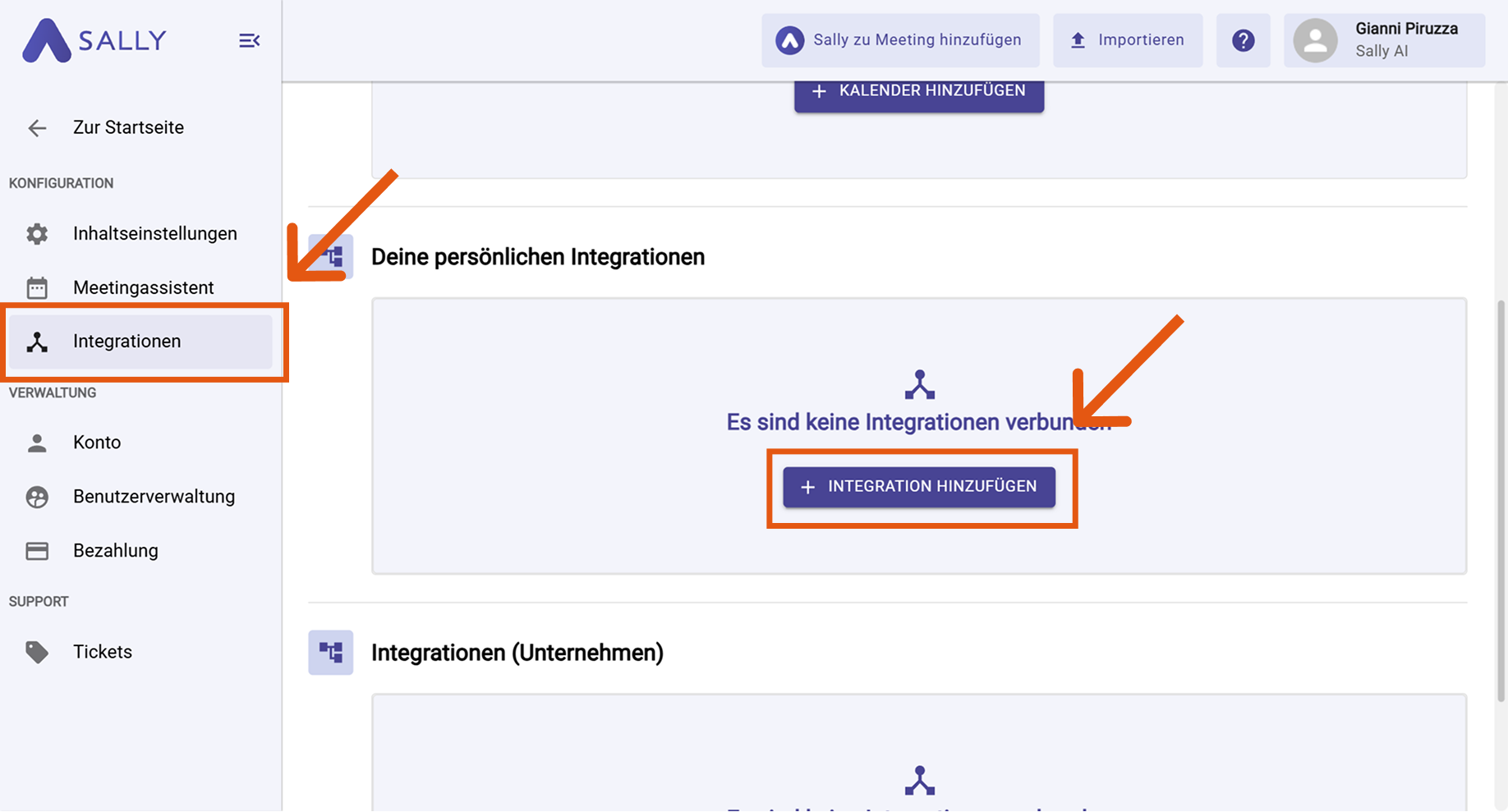
Task: Click the Sally logo in sidebar
Action: 94,40
